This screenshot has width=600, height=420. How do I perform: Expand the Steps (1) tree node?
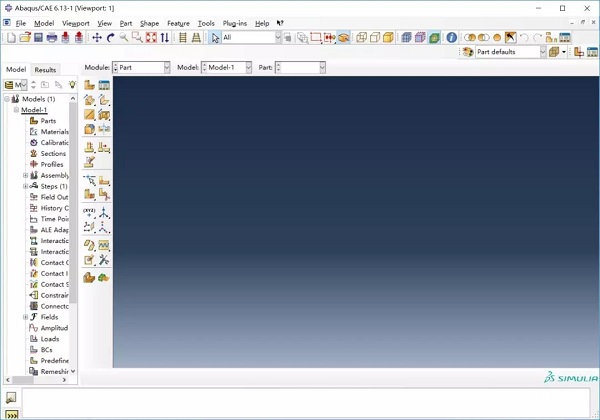26,186
